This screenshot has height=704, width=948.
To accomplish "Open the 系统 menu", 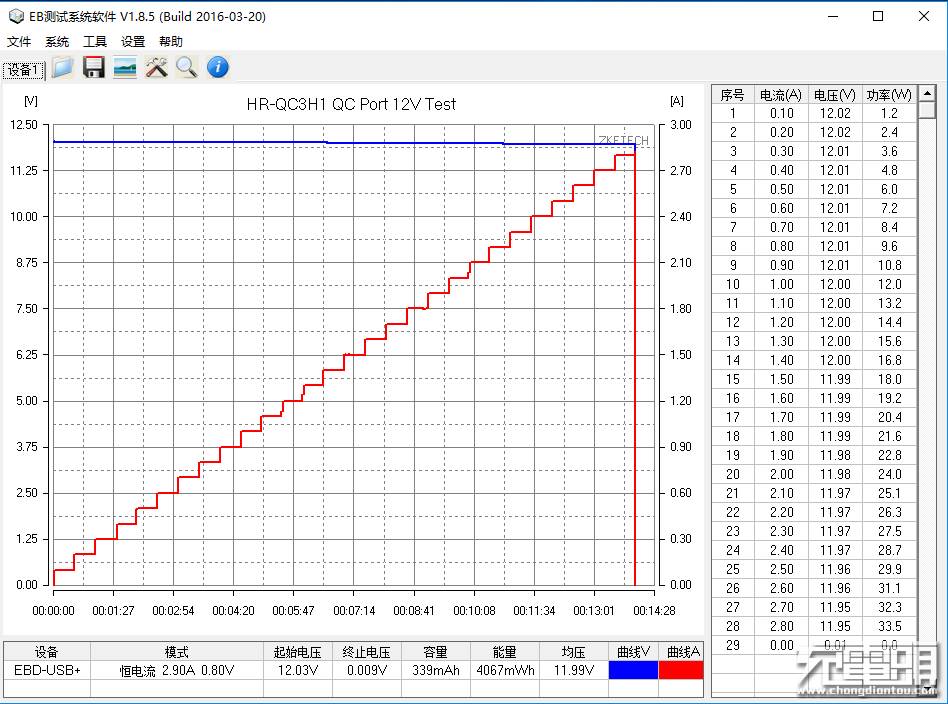I will click(x=57, y=42).
